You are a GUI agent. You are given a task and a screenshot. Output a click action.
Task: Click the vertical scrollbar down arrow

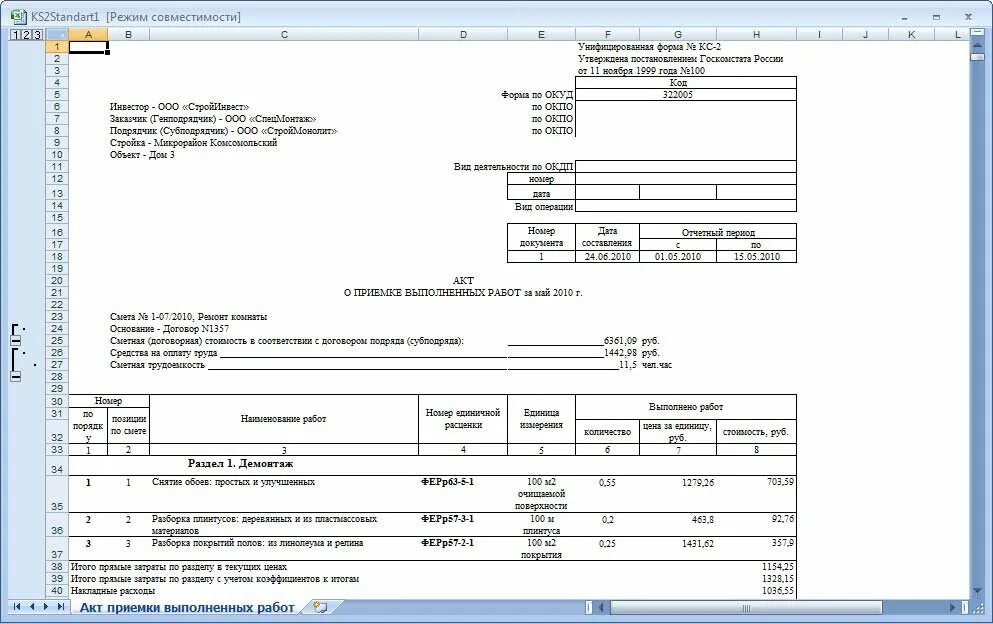977,591
